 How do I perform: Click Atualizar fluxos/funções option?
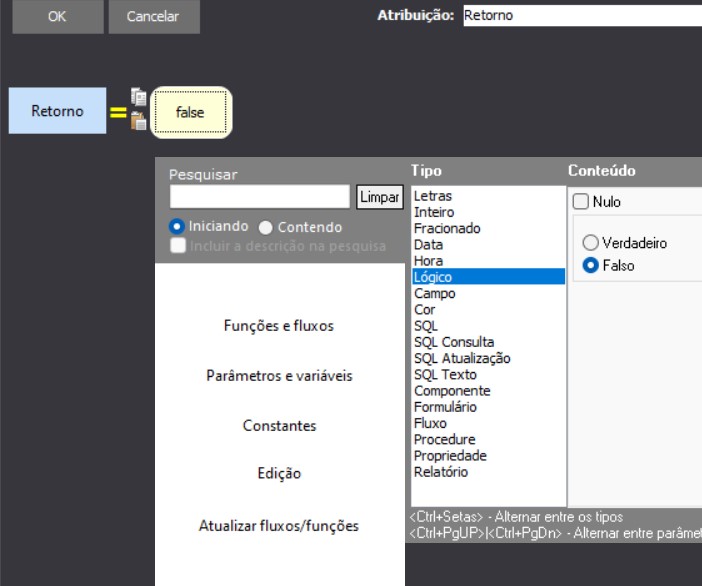279,526
